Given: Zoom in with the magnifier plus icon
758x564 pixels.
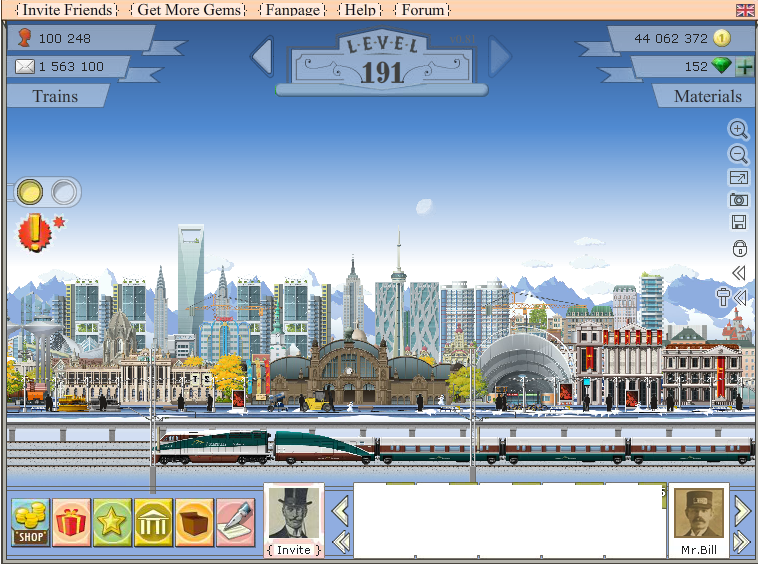Looking at the screenshot, I should tap(738, 130).
